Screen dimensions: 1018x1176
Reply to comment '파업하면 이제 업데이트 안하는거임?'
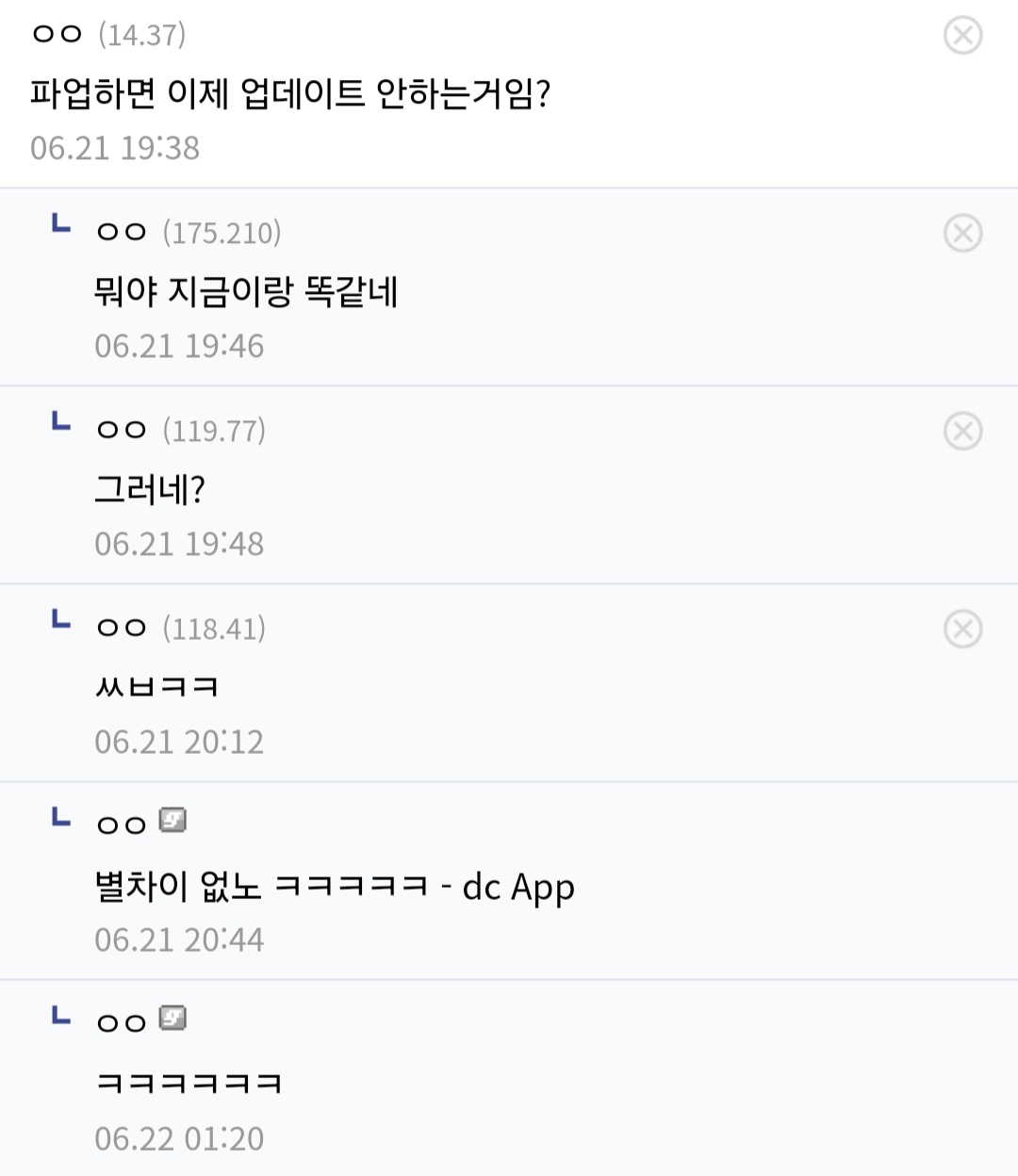tap(290, 93)
